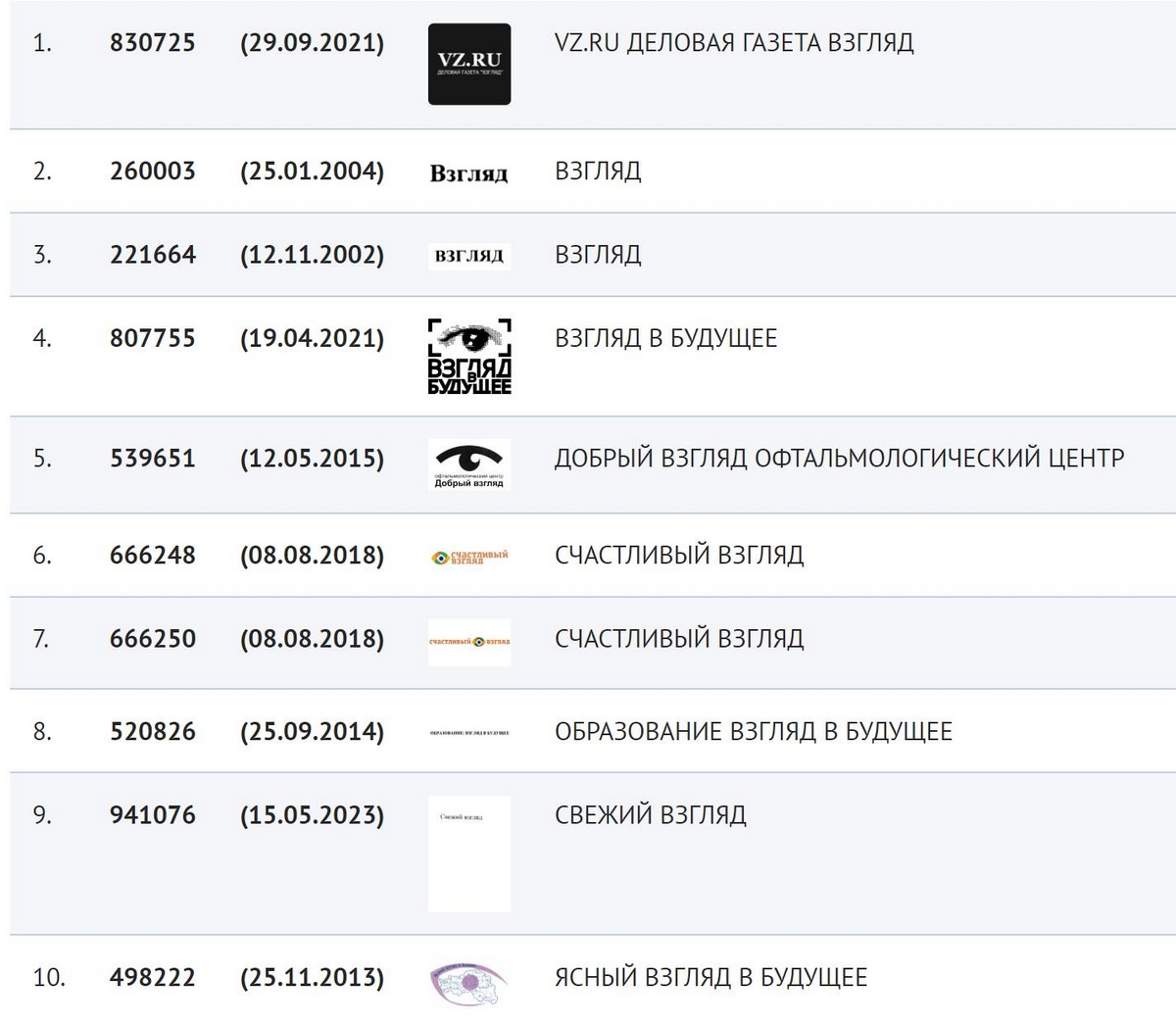Open the Свежий взгляд white thumbnail

click(x=469, y=854)
